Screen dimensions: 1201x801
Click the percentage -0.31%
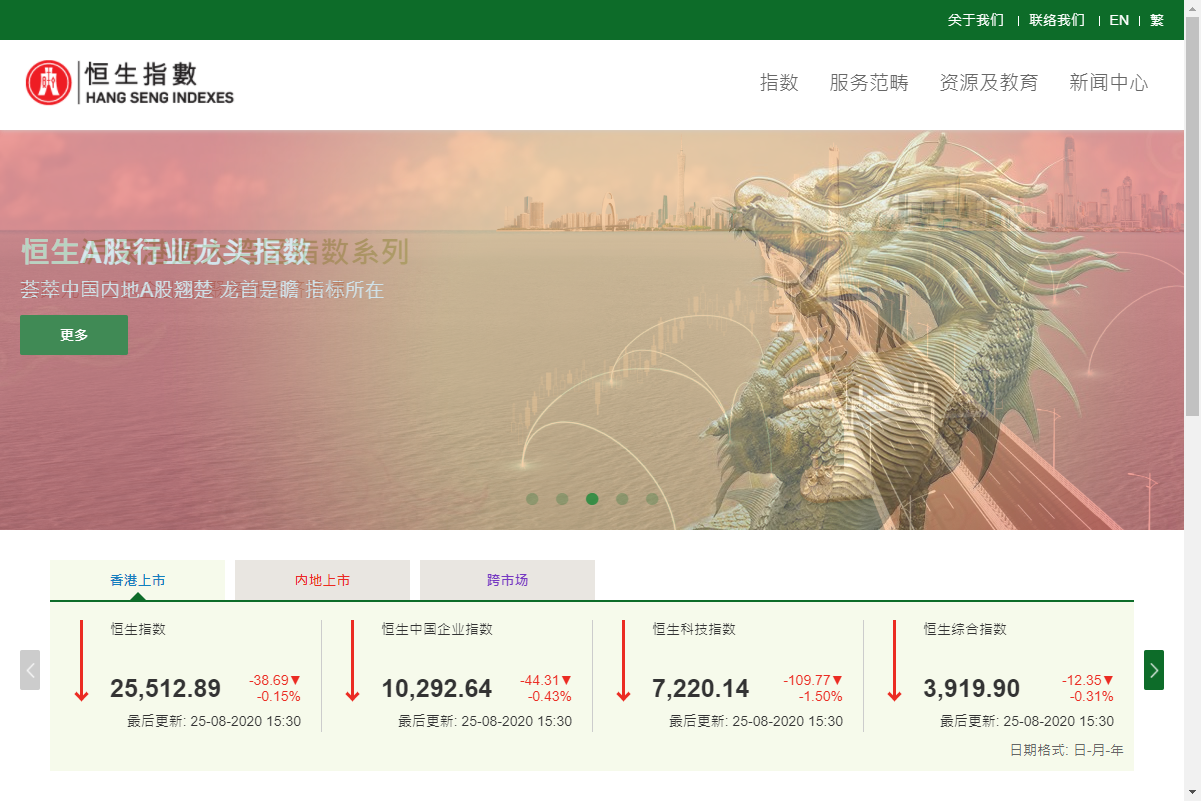pyautogui.click(x=1092, y=696)
